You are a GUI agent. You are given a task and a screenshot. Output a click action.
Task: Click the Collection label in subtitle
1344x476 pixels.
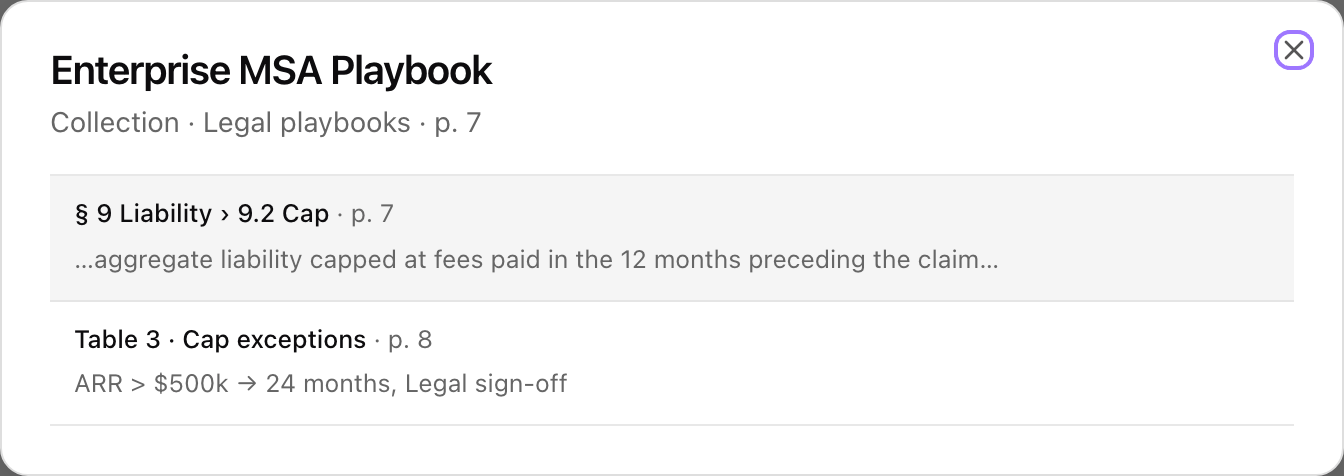coord(115,123)
